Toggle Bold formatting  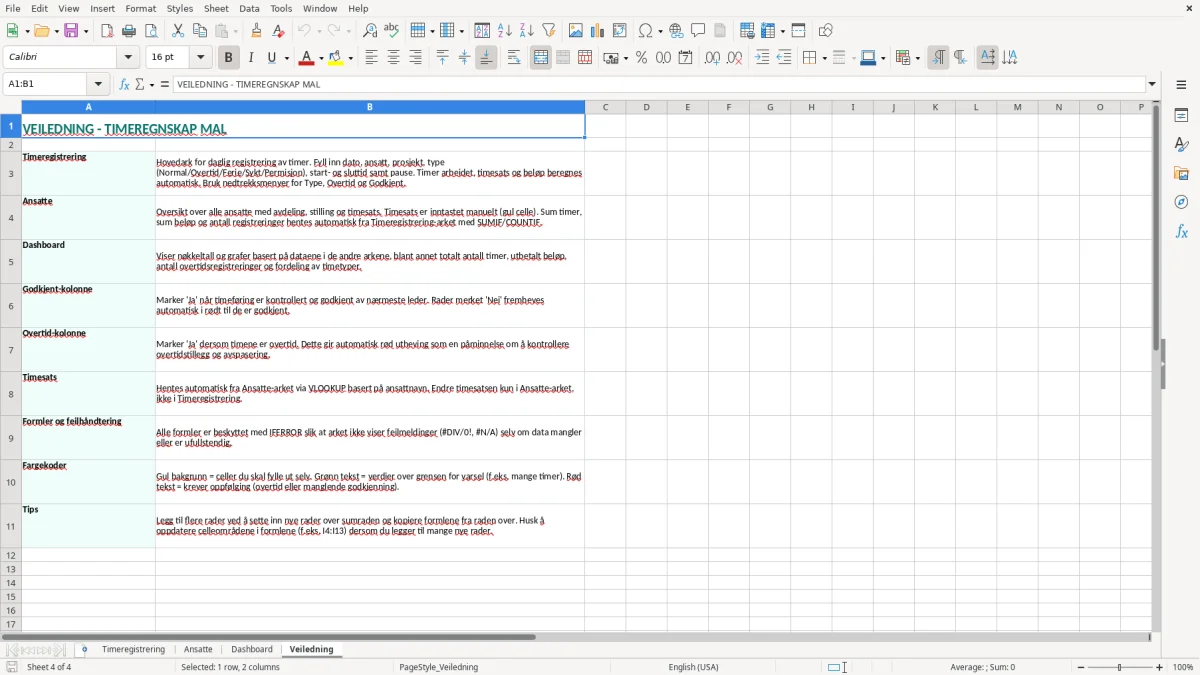(228, 58)
